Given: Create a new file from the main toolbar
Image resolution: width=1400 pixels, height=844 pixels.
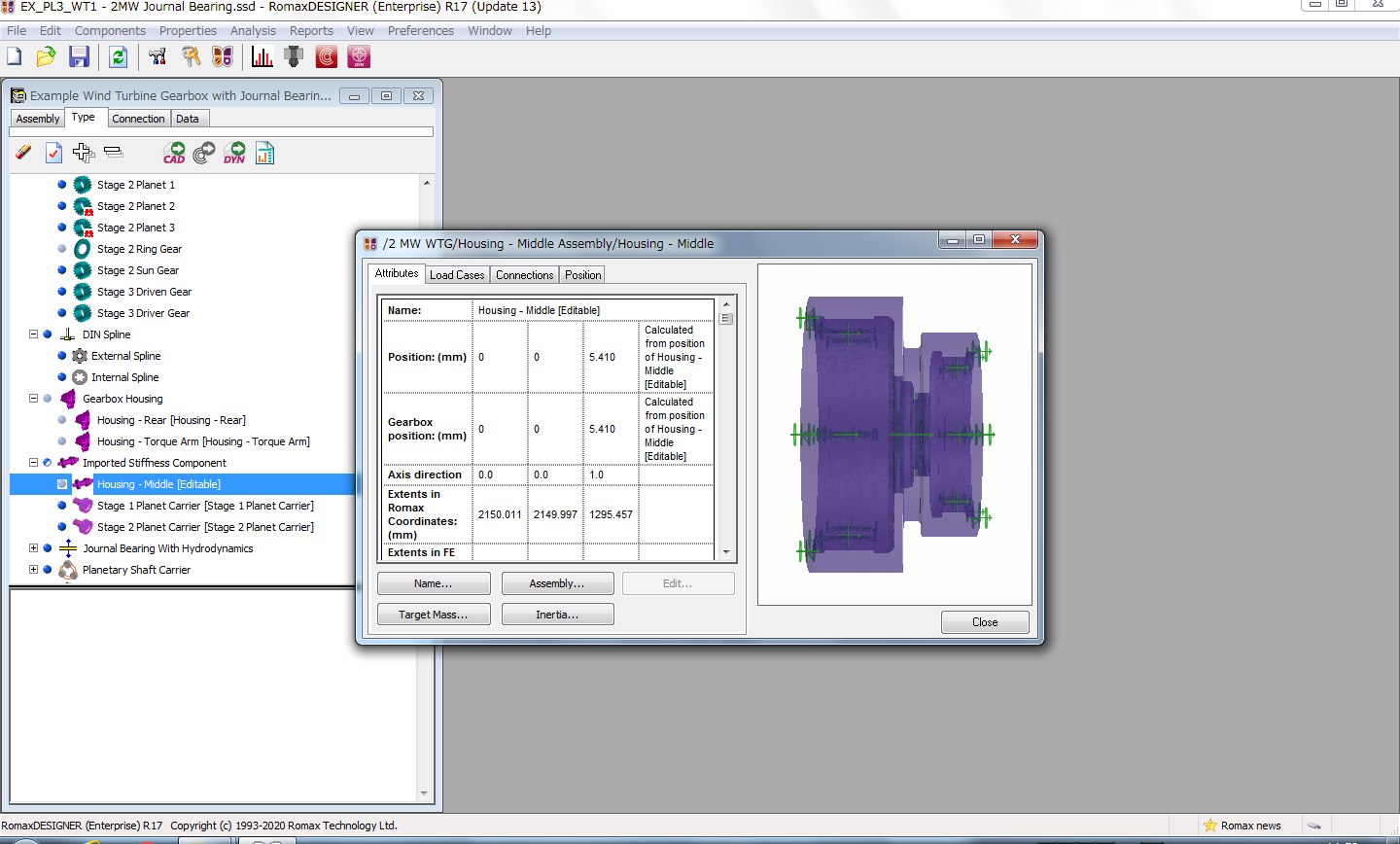Looking at the screenshot, I should (x=15, y=57).
